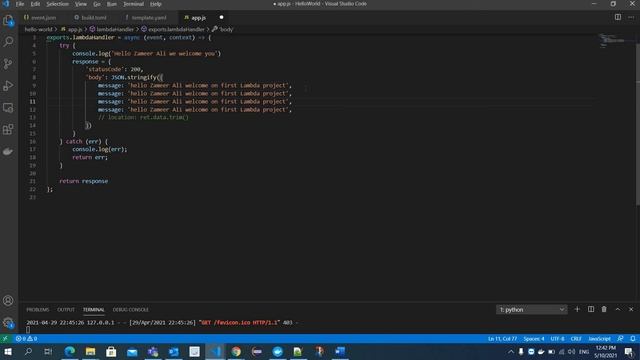Switch to the DEBUG CONSOLE panel tab
The width and height of the screenshot is (640, 360).
[131, 310]
